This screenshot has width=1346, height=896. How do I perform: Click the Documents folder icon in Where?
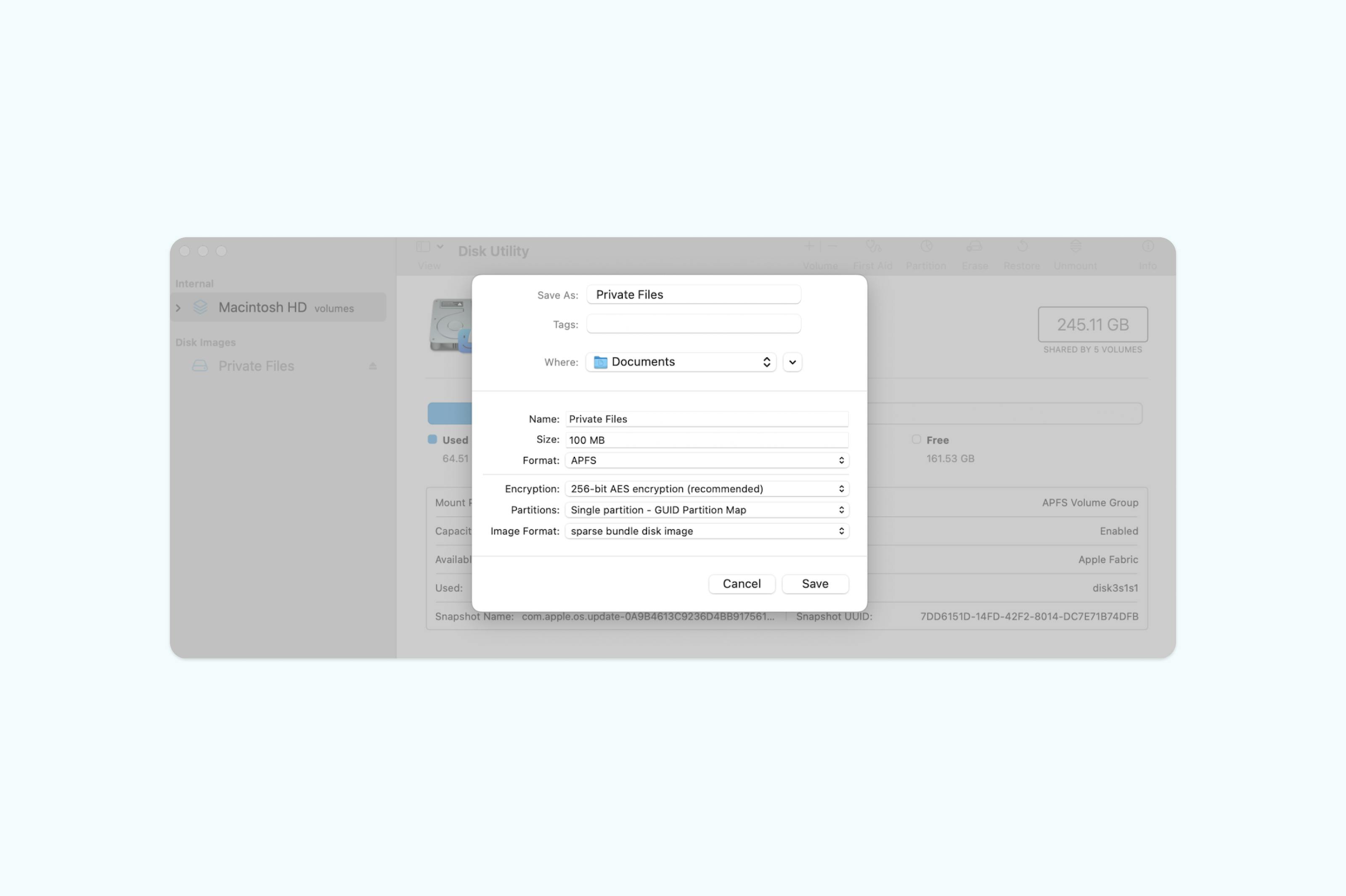pos(600,362)
